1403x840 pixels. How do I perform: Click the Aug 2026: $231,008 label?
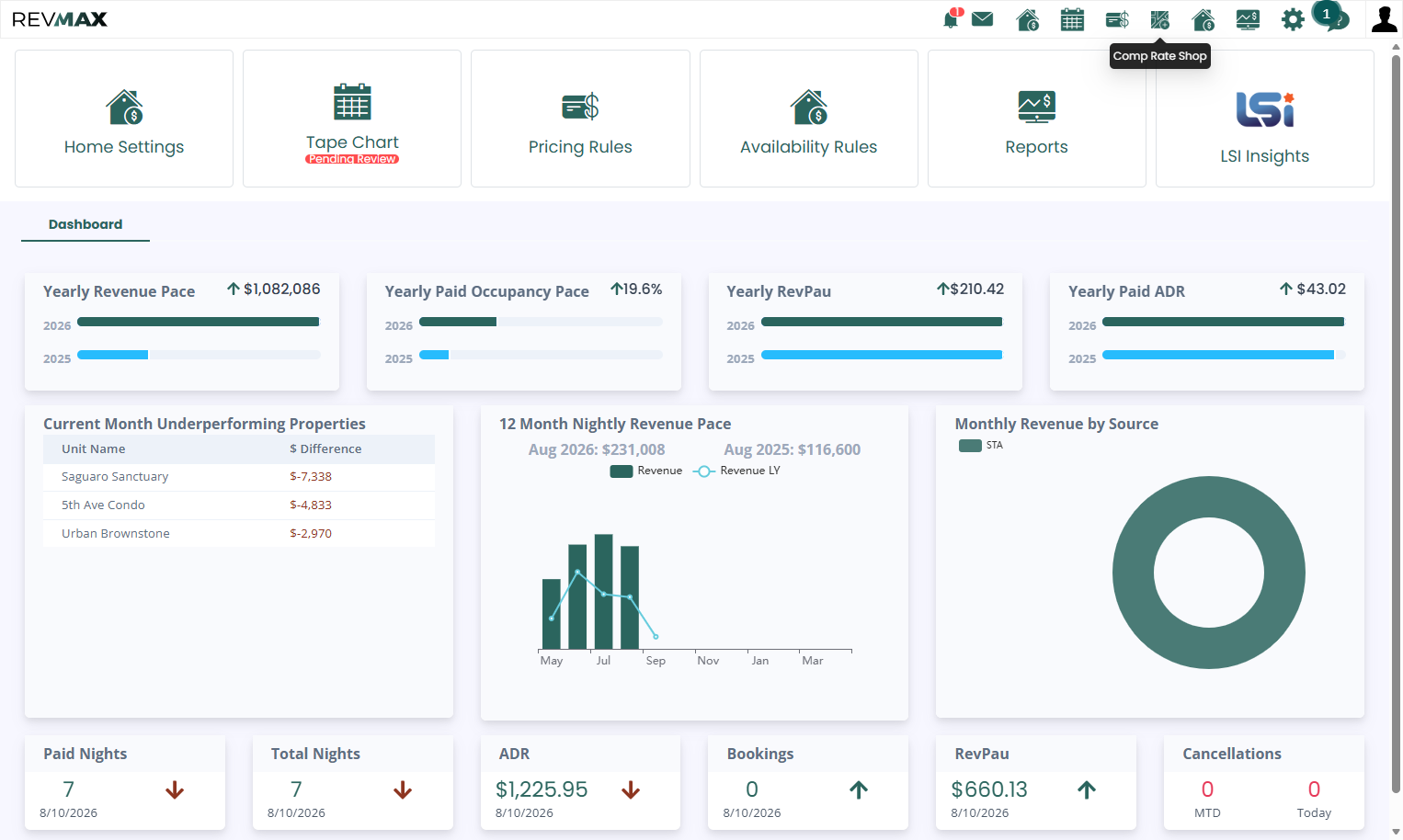point(597,449)
